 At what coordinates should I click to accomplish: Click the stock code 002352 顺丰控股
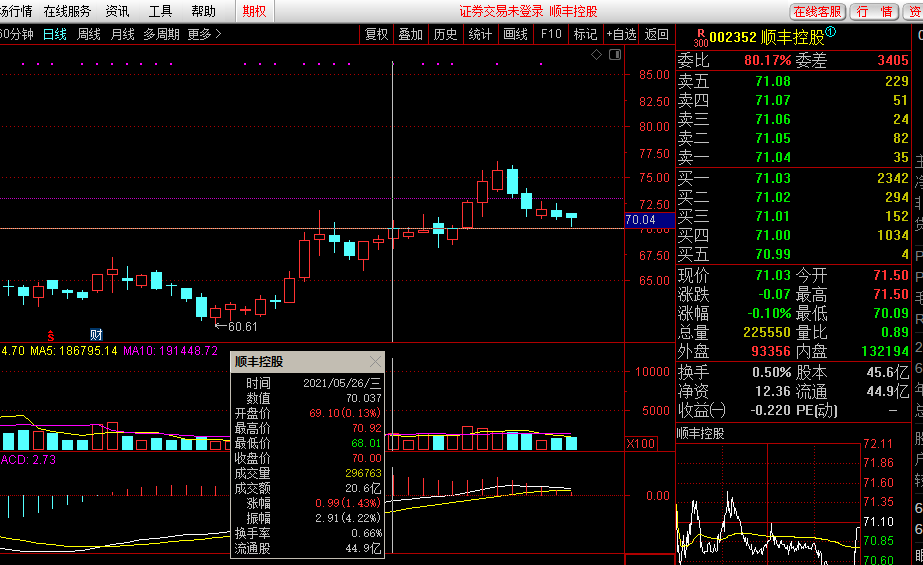(x=766, y=38)
